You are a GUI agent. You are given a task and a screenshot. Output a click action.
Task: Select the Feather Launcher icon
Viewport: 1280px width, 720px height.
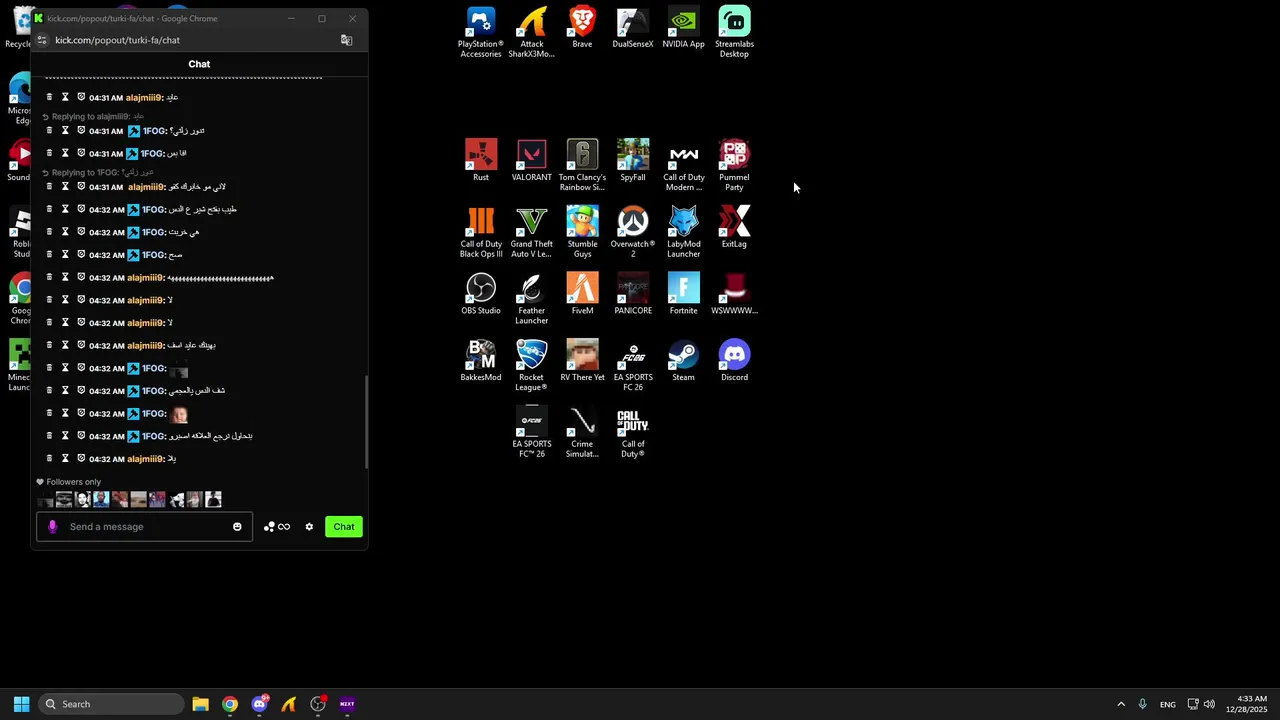pos(531,298)
